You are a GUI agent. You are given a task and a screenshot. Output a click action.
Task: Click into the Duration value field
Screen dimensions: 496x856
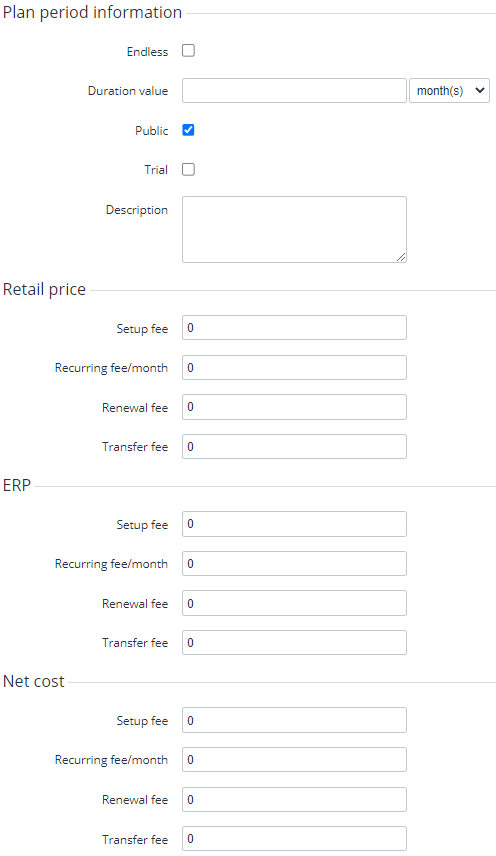pos(294,91)
